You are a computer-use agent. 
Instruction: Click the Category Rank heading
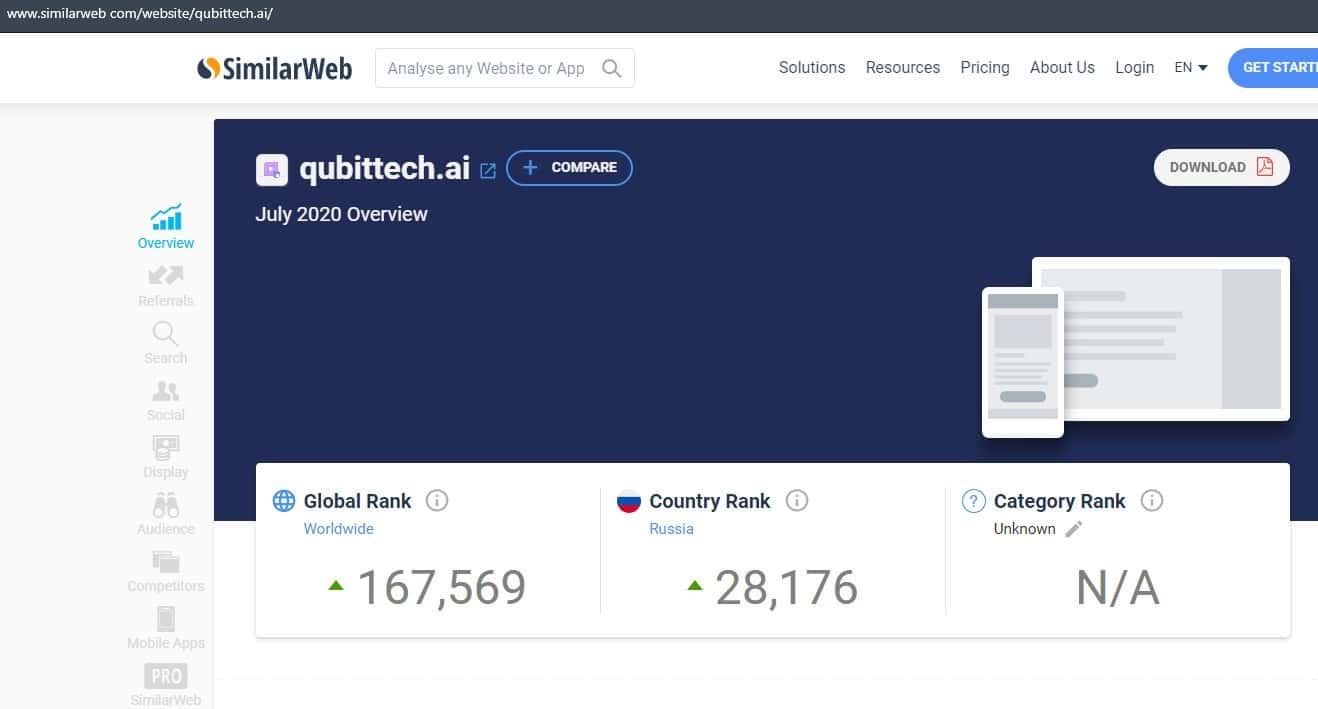coord(1060,501)
